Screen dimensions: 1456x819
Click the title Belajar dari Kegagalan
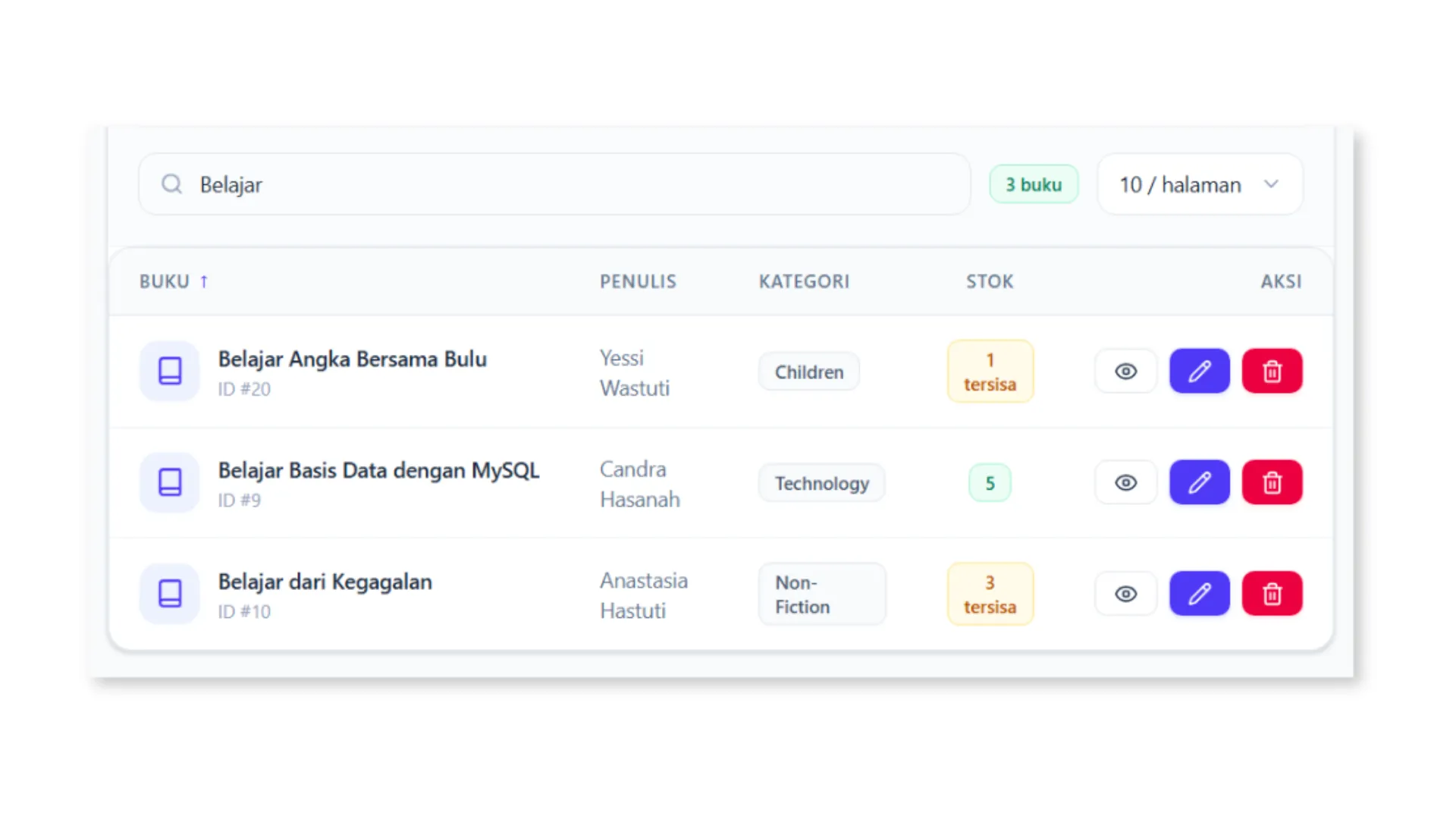point(325,582)
